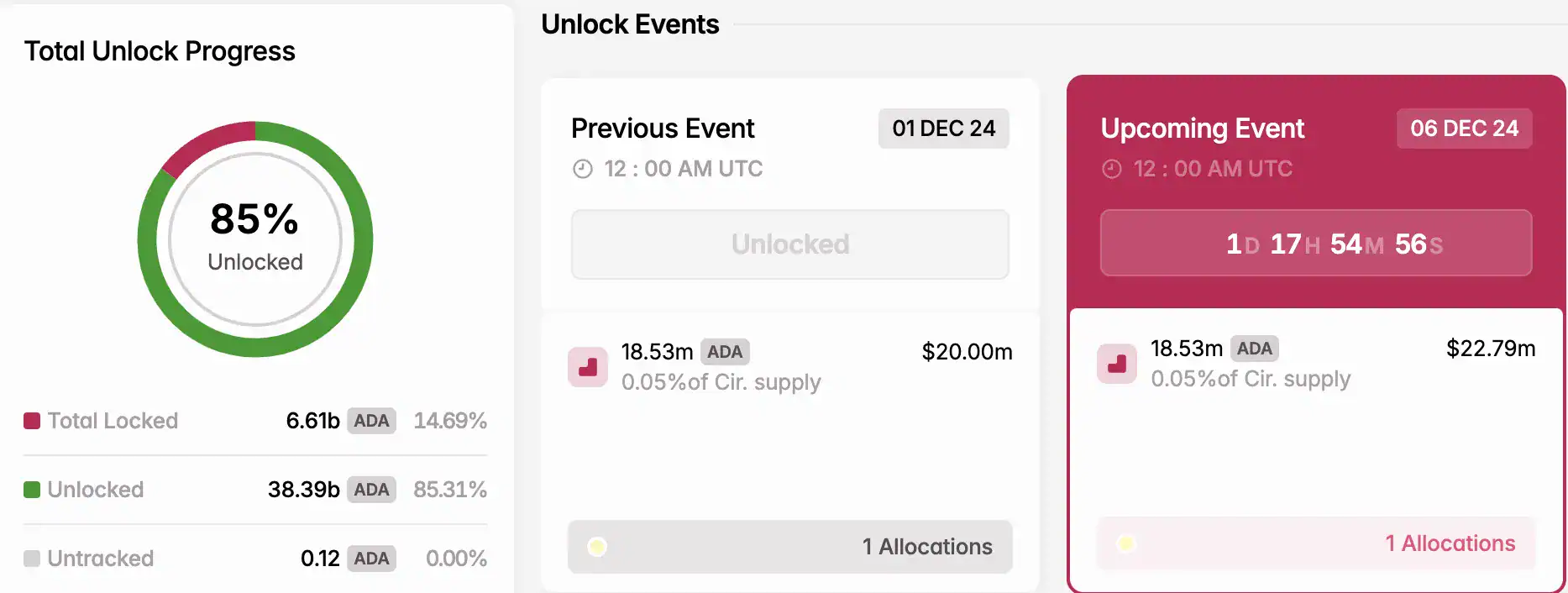
Task: Expand the 1 Allocations list under Previous Event
Action: [x=790, y=547]
